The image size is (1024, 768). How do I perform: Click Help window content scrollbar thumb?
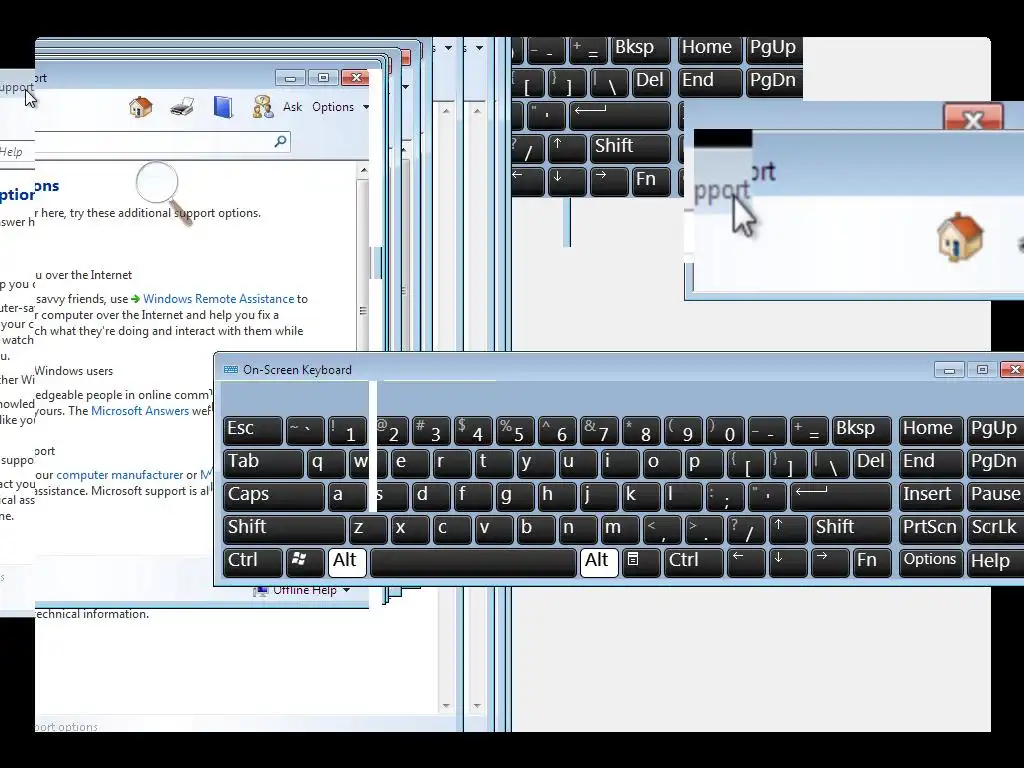pyautogui.click(x=363, y=311)
